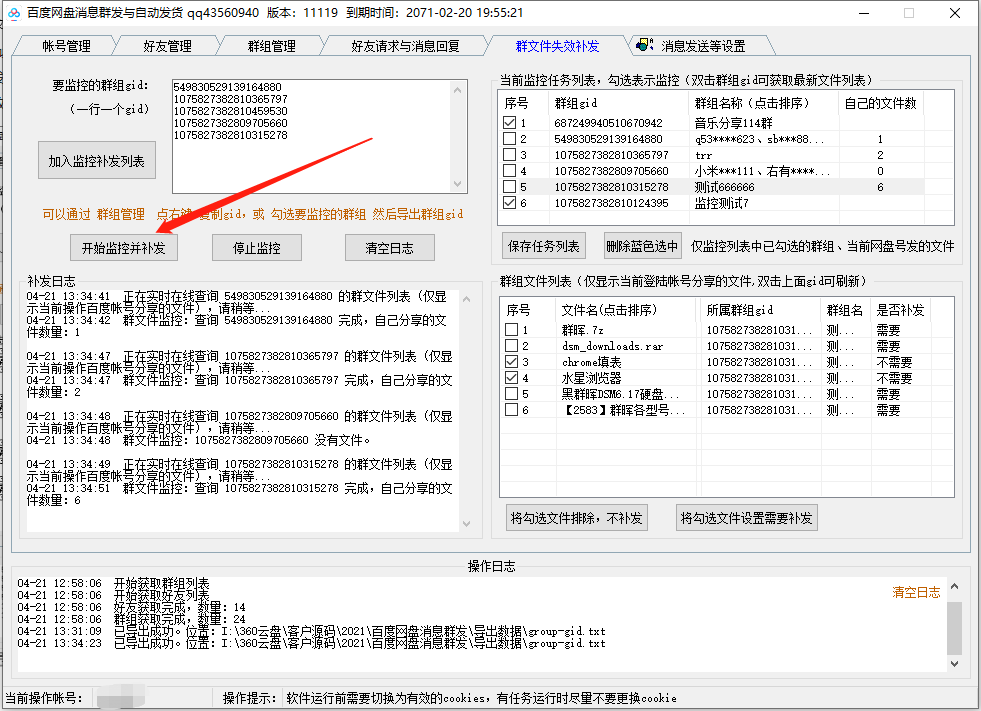981x711 pixels.
Task: Open the 好友请求与消息回复 tab
Action: (x=403, y=45)
